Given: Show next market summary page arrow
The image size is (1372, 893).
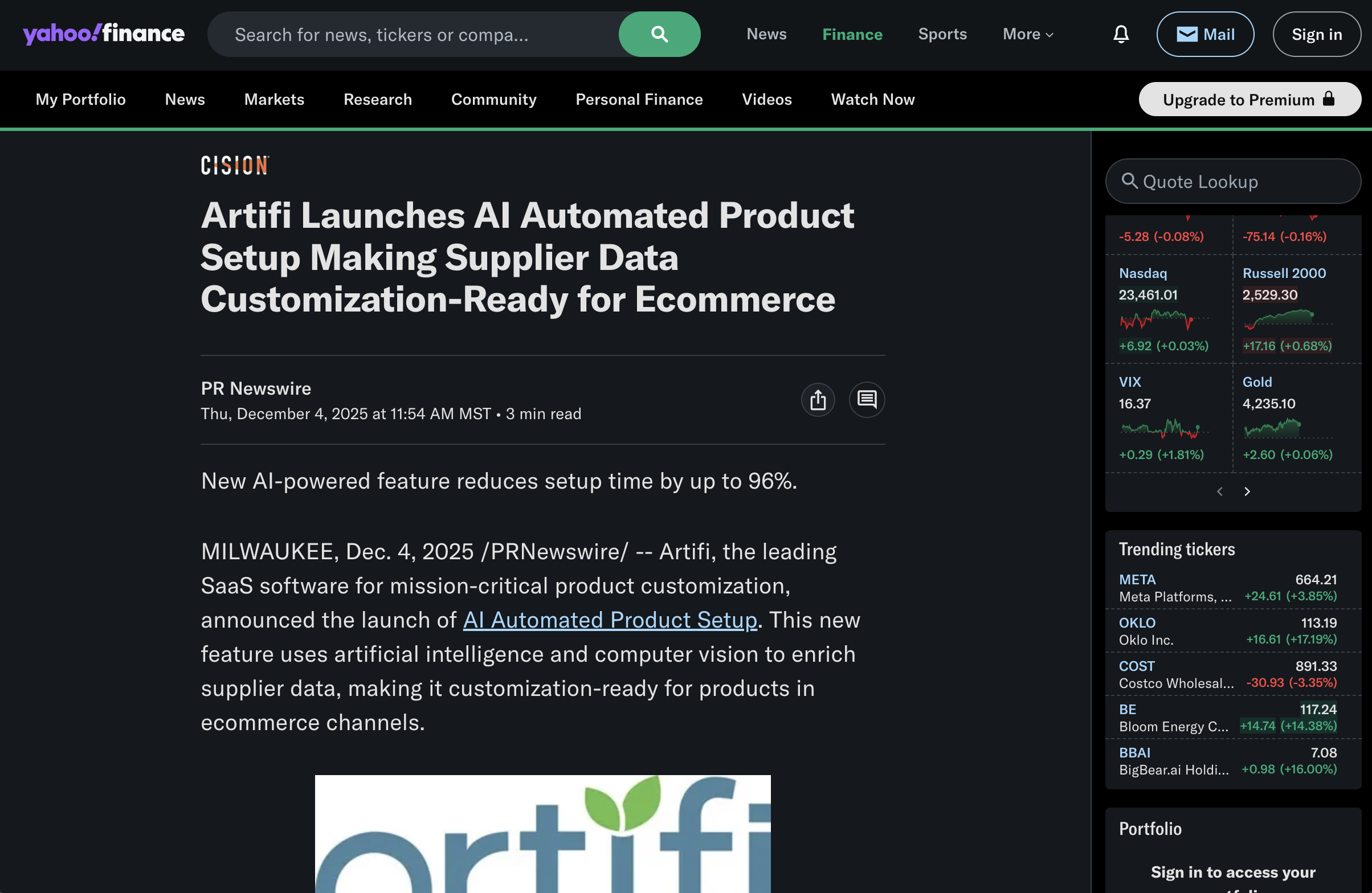Looking at the screenshot, I should tap(1247, 491).
